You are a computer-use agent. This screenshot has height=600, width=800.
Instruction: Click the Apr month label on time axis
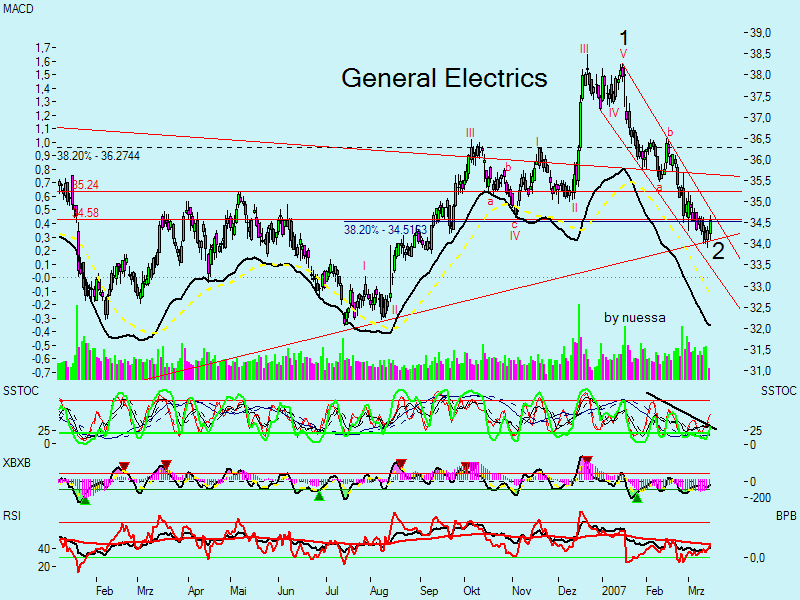coord(196,591)
